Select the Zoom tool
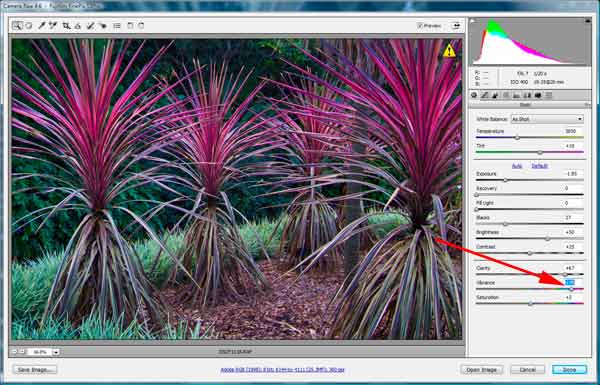The image size is (600, 385). (x=17, y=26)
